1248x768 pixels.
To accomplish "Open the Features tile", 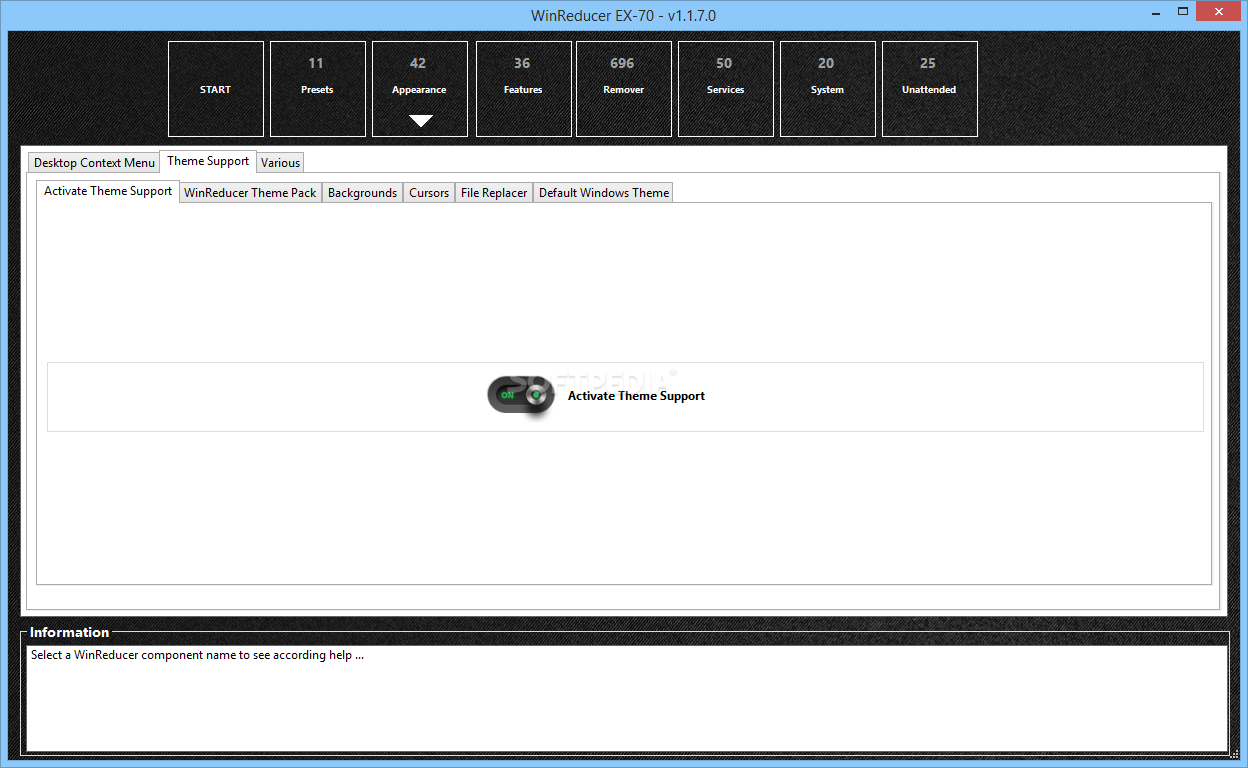I will click(524, 89).
